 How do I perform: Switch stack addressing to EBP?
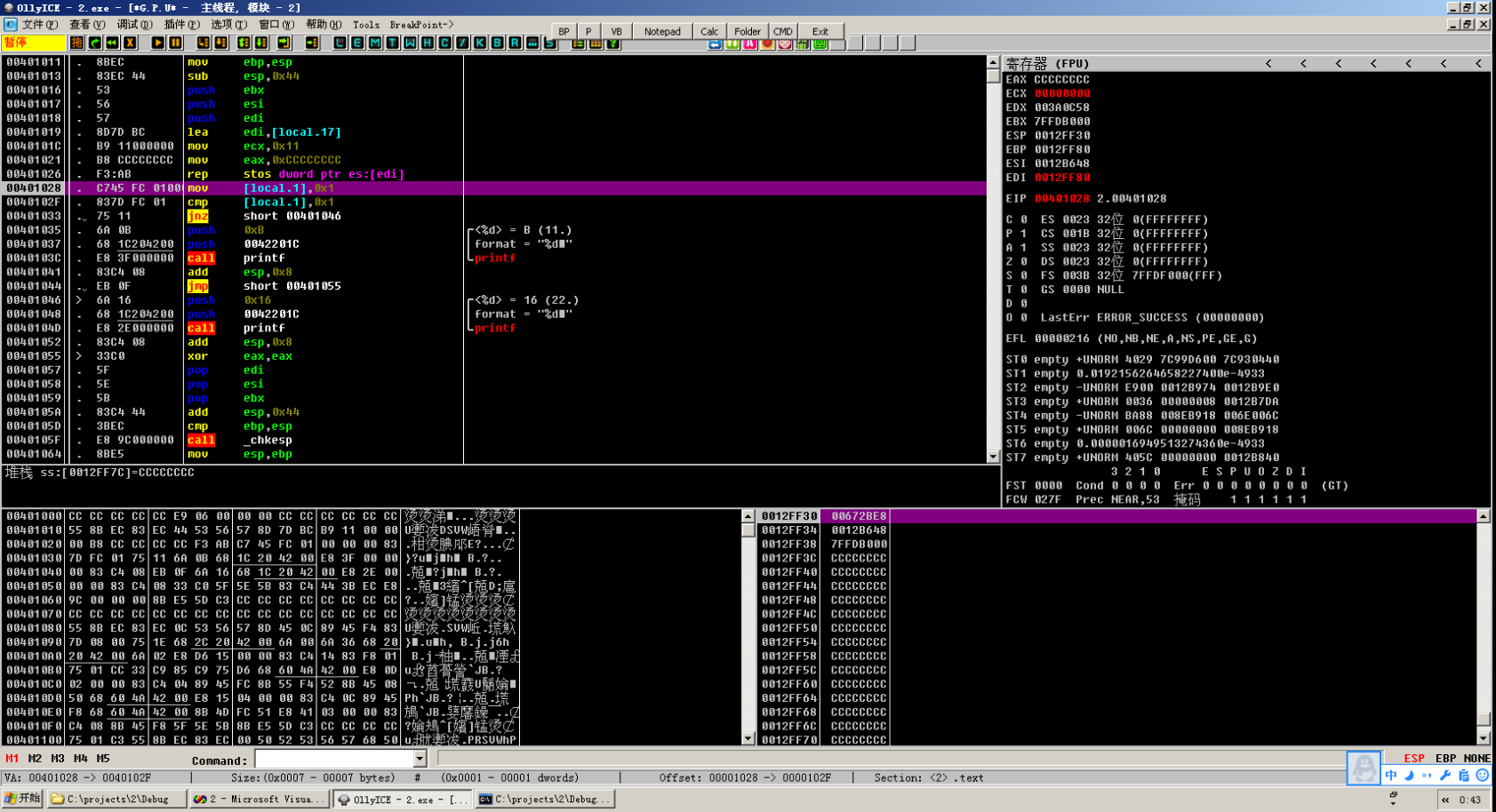(1446, 759)
